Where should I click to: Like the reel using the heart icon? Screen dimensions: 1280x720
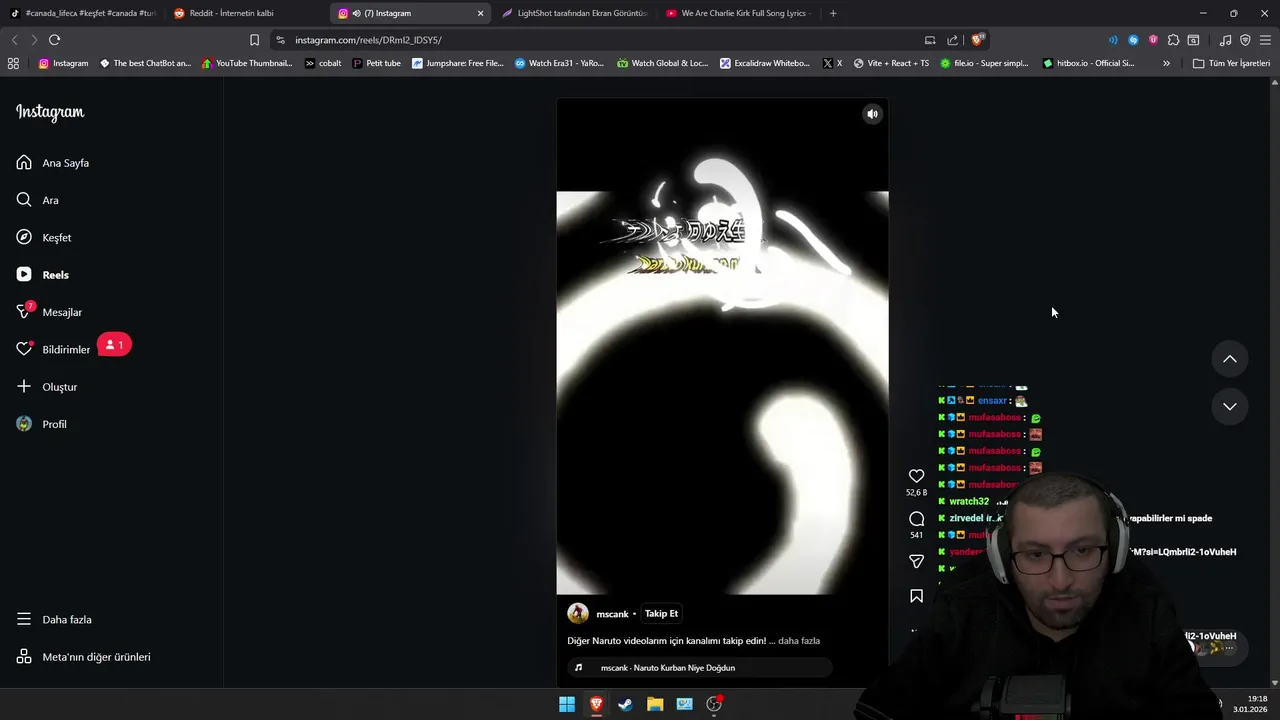(916, 476)
